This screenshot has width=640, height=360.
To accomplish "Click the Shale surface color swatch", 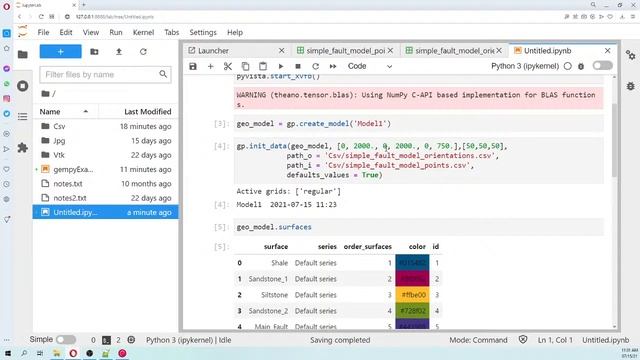I will tap(412, 263).
